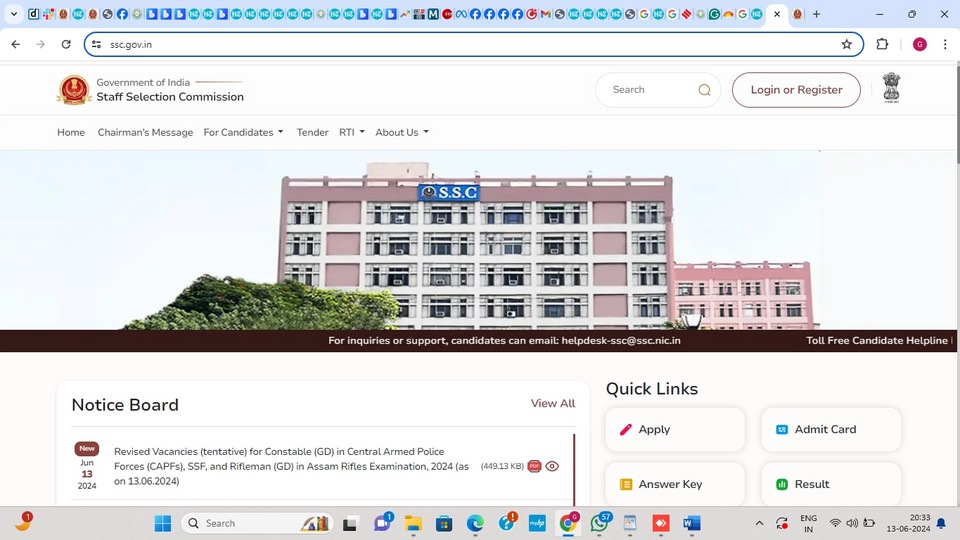The height and width of the screenshot is (540, 960).
Task: Open File Explorer from the taskbar
Action: [x=413, y=523]
